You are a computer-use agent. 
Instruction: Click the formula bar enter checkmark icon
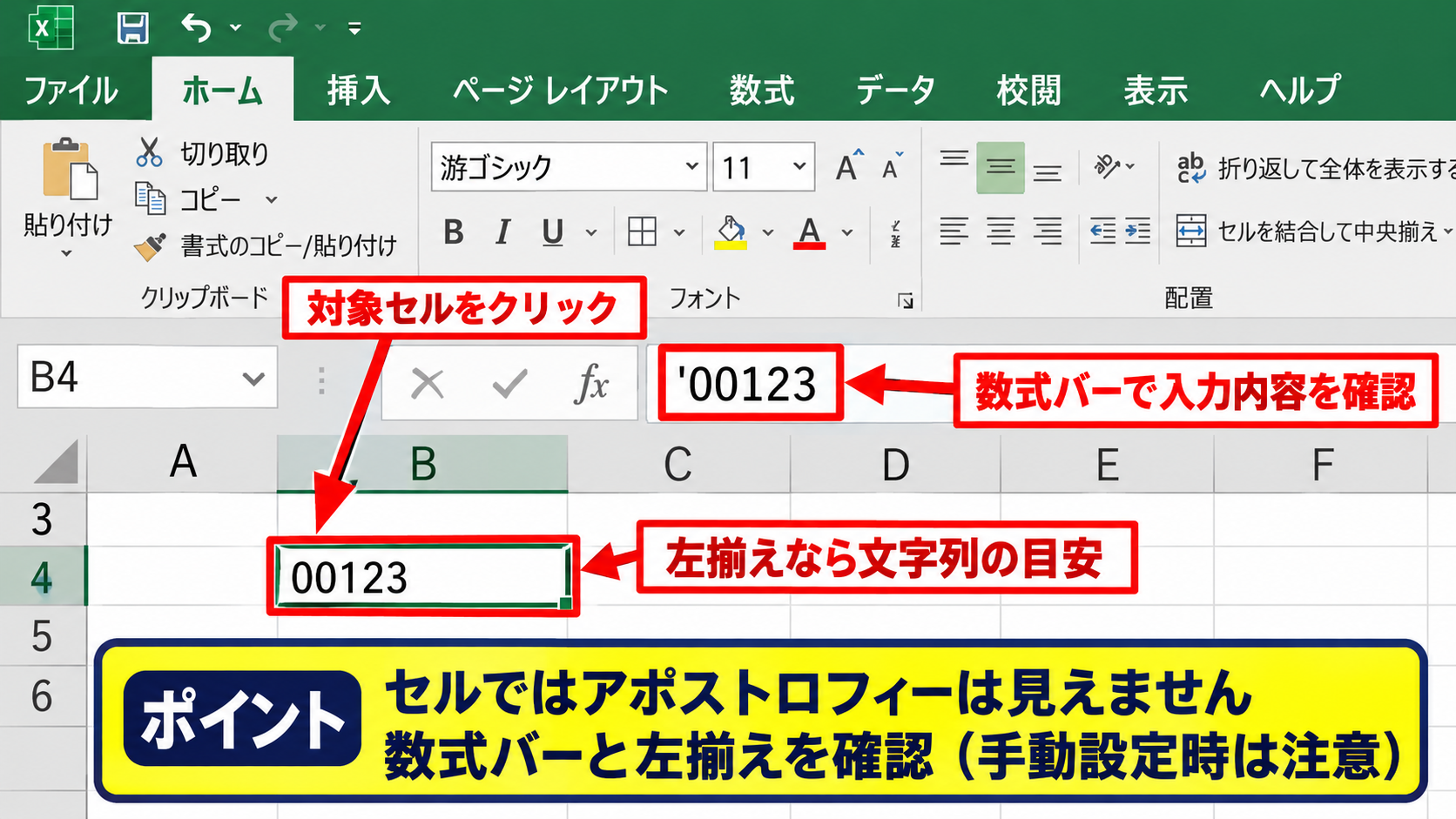coord(509,383)
